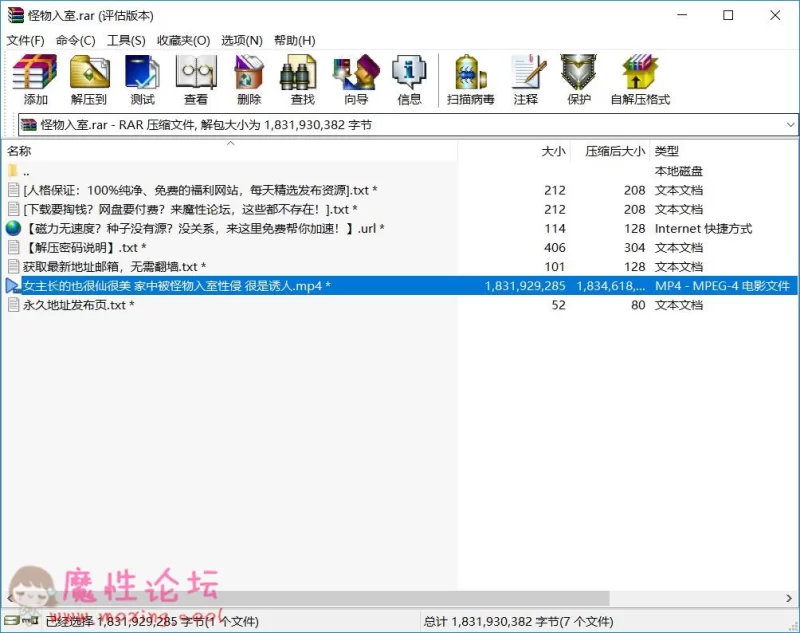Click the Delete (删除) recycle icon
The height and width of the screenshot is (633, 800).
click(x=249, y=72)
